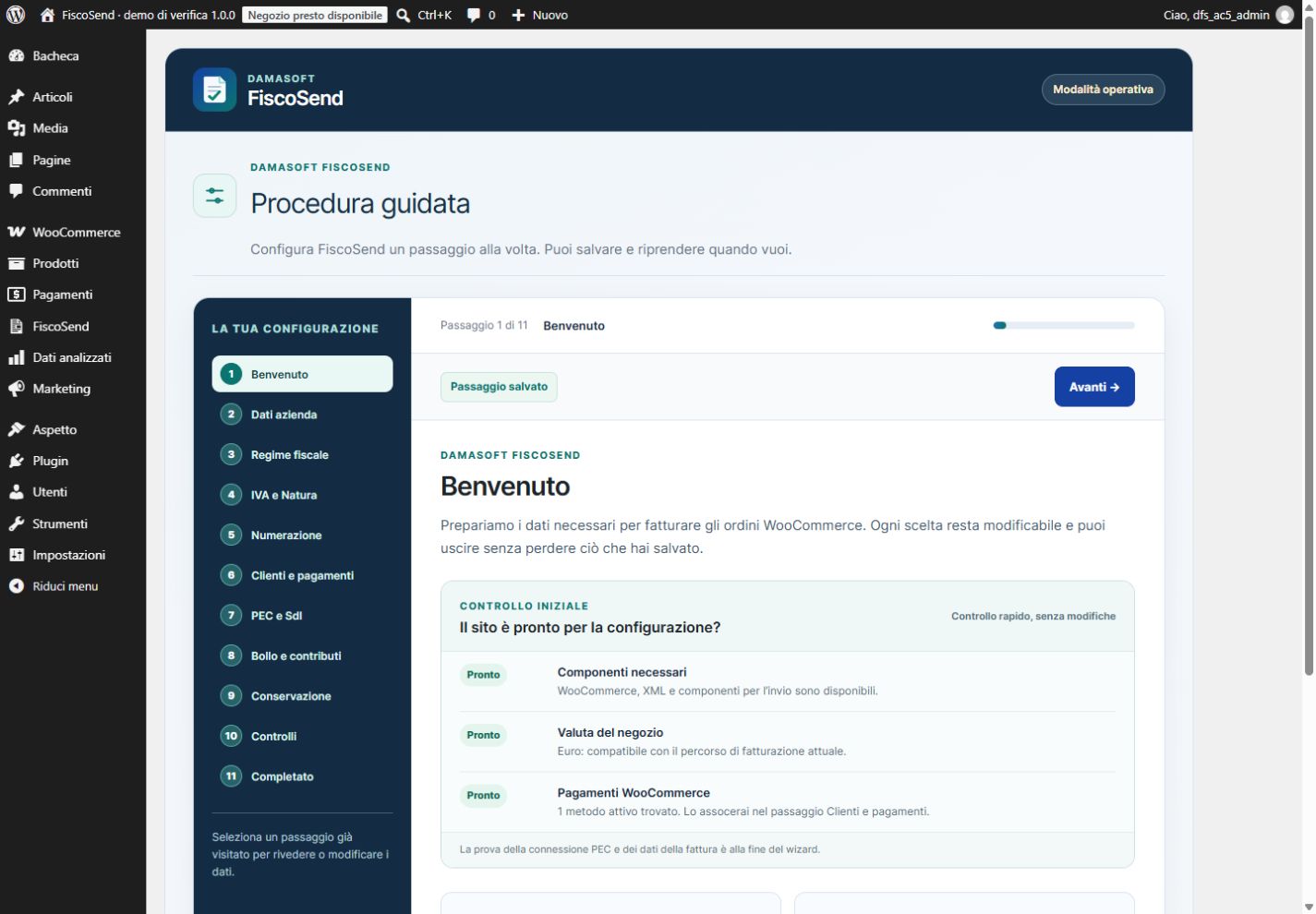Viewport: 1316px width, 914px height.
Task: Click the Dati analizzati bar chart icon
Action: [16, 357]
